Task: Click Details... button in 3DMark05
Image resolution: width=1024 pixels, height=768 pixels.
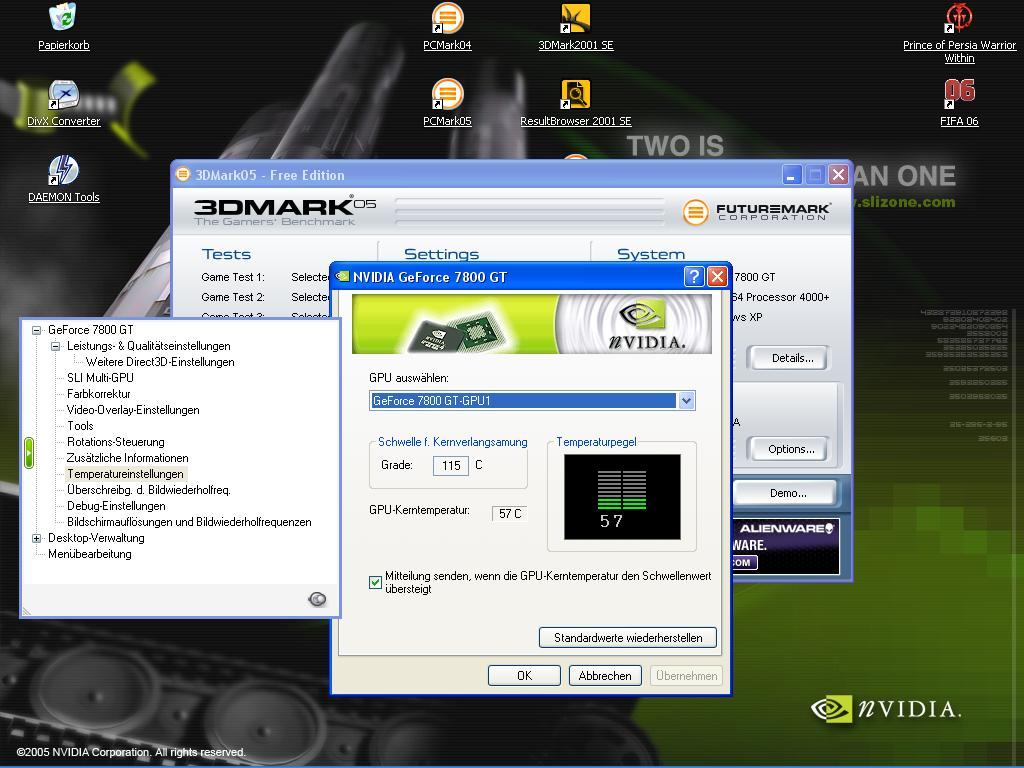Action: (788, 358)
